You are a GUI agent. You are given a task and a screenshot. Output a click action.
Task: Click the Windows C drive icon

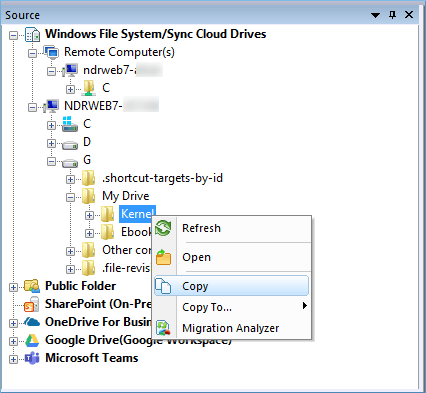(x=70, y=124)
